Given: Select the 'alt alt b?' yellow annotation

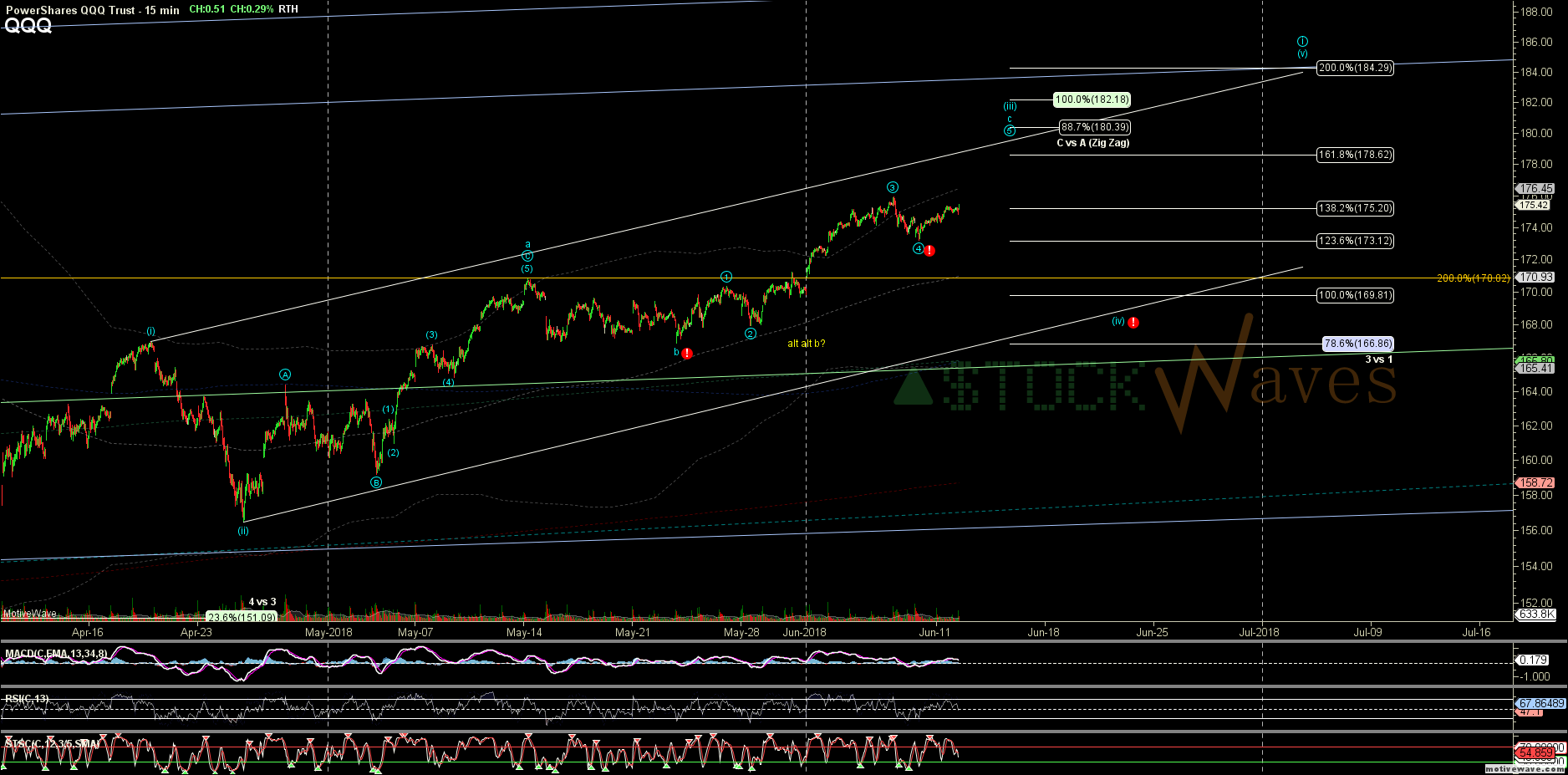Looking at the screenshot, I should click(806, 344).
